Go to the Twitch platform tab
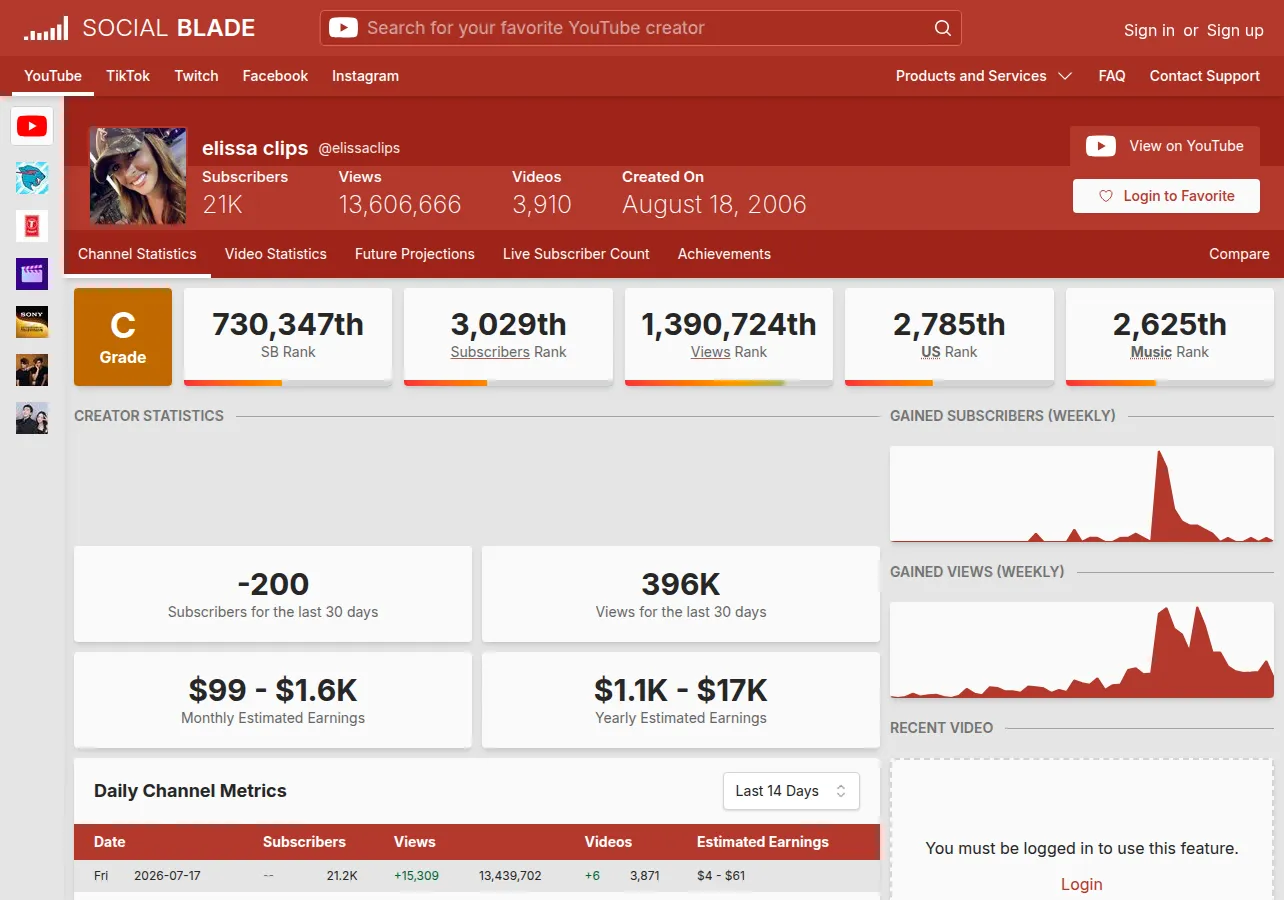 (x=196, y=76)
